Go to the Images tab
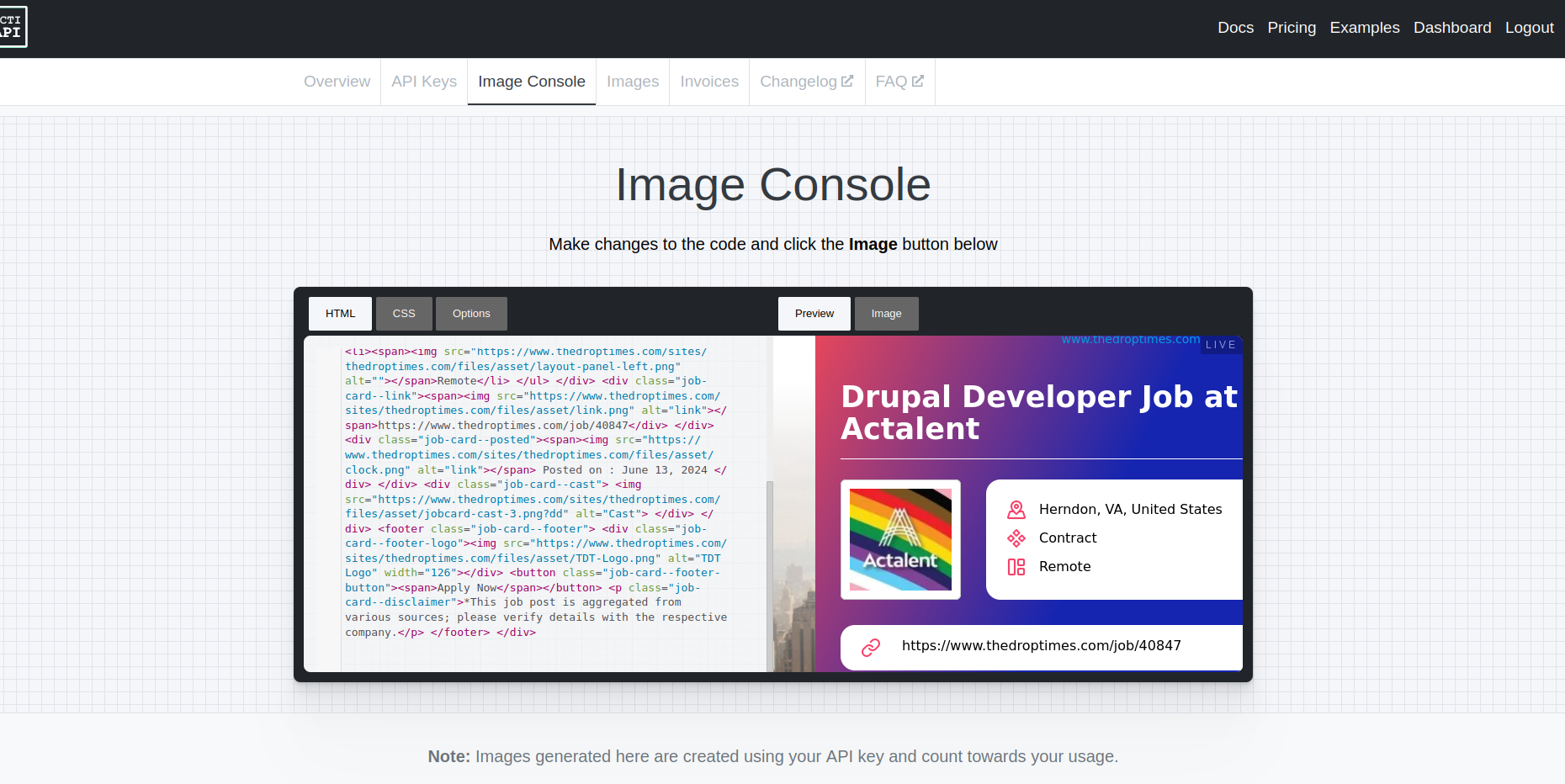The width and height of the screenshot is (1565, 784). pyautogui.click(x=633, y=82)
